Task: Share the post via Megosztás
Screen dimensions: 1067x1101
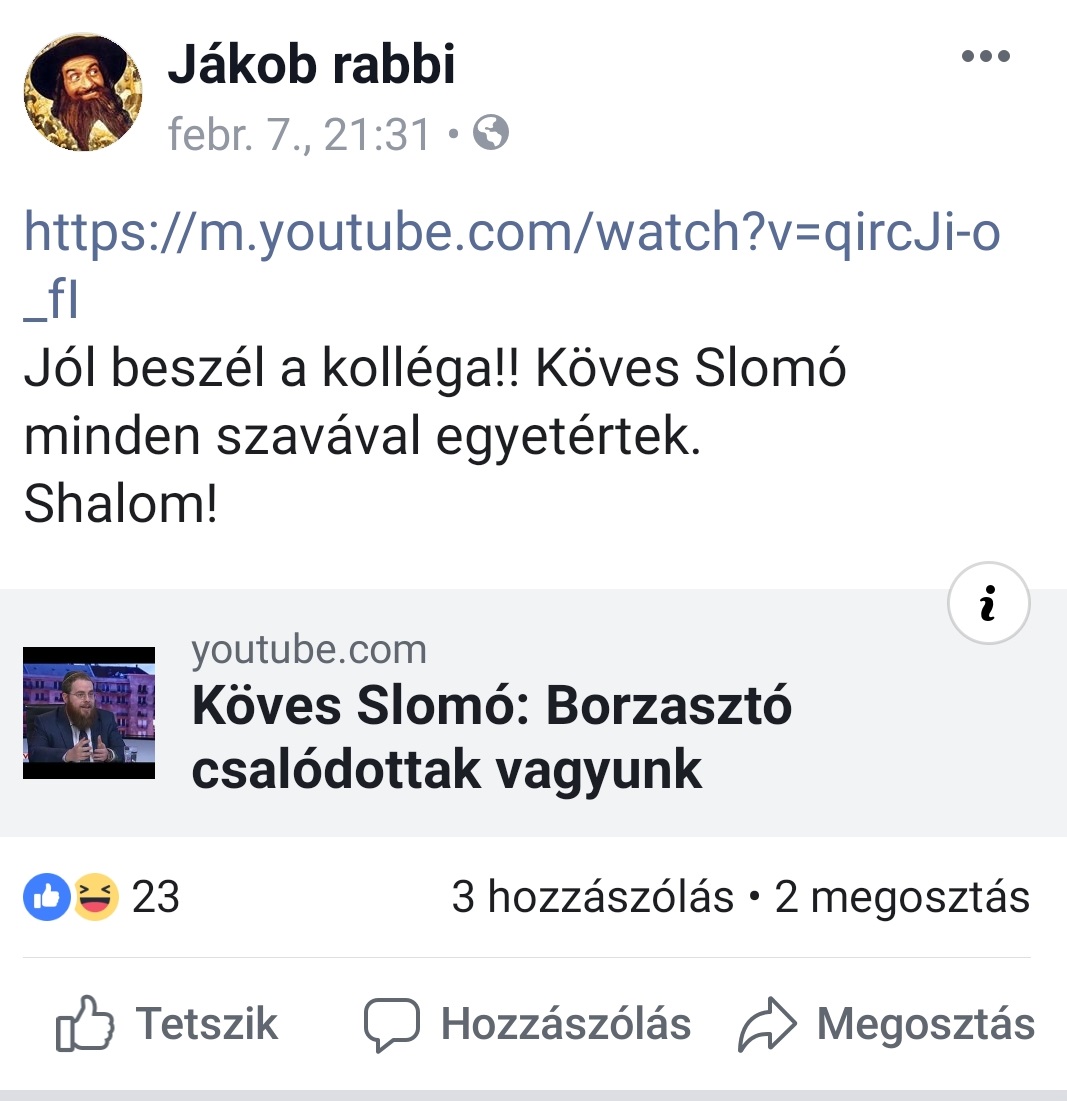Action: tap(887, 1024)
